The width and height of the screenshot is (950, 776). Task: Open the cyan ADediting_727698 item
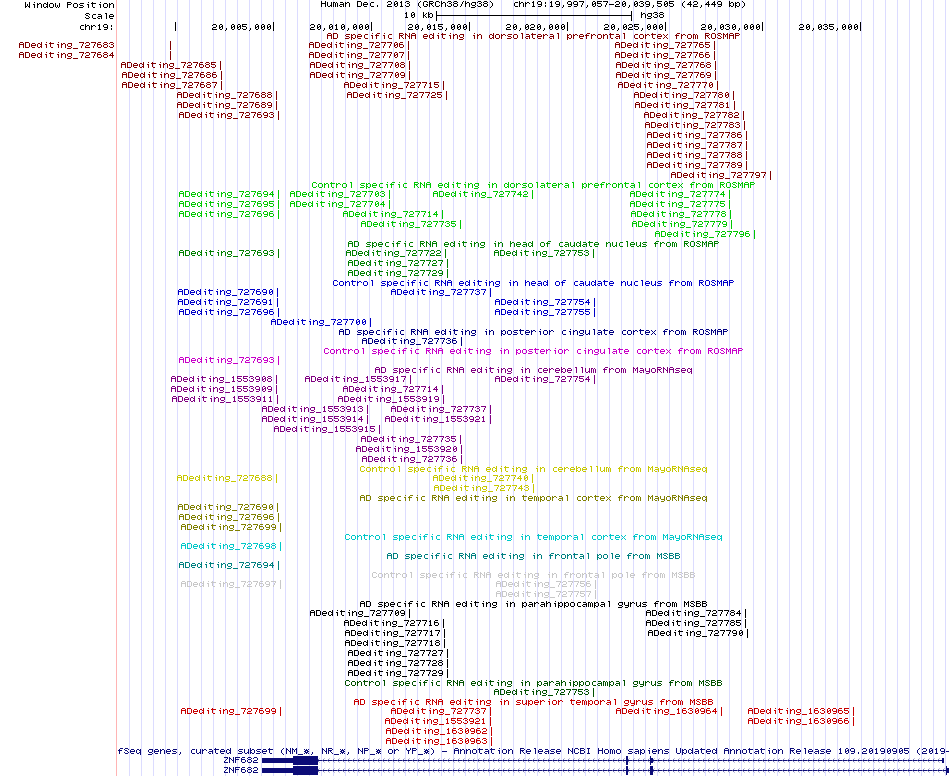click(228, 546)
